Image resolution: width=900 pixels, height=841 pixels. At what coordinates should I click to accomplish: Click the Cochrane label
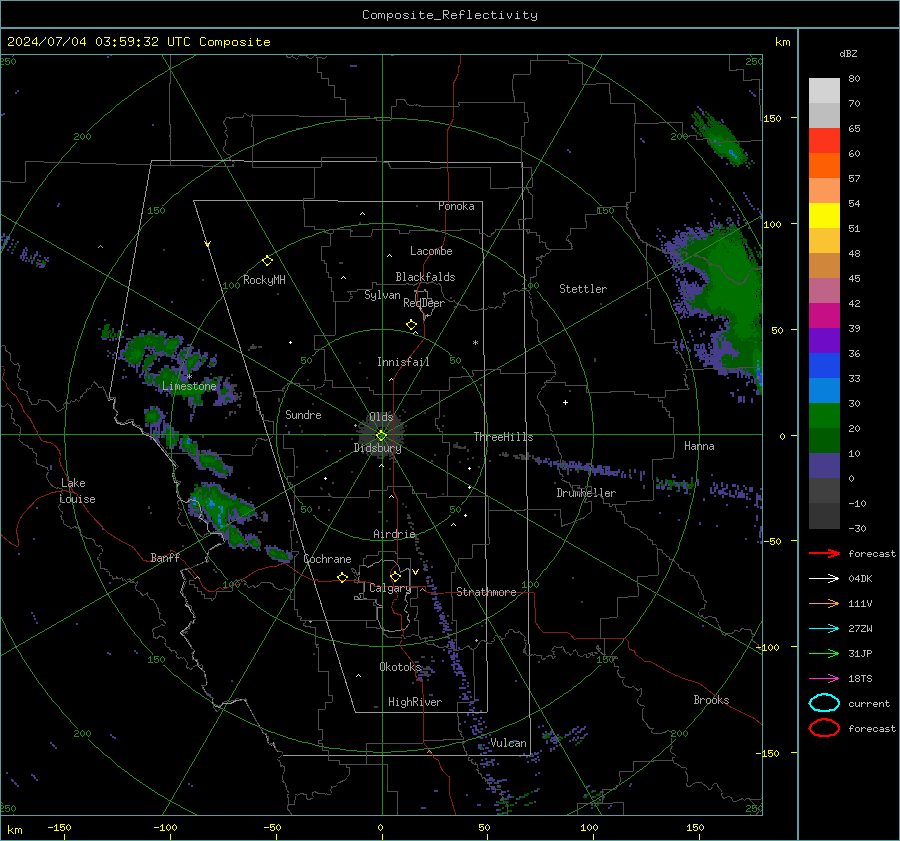[327, 559]
